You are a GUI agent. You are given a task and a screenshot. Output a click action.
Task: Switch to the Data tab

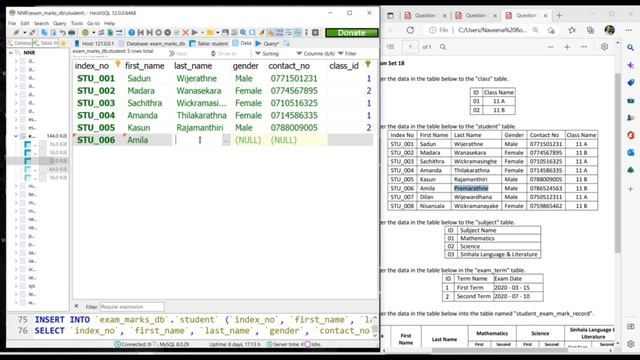[242, 43]
